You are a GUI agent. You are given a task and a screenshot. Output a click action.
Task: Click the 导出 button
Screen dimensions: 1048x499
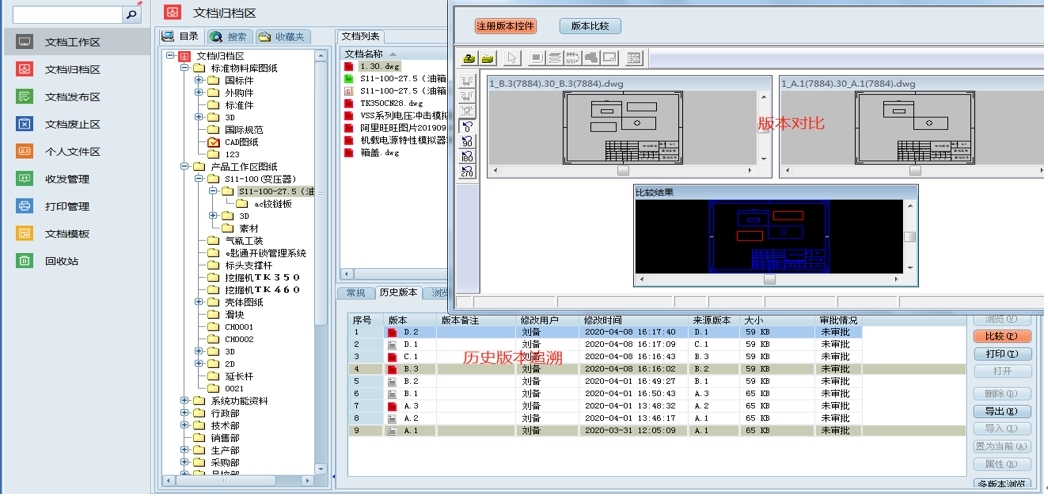(1002, 411)
